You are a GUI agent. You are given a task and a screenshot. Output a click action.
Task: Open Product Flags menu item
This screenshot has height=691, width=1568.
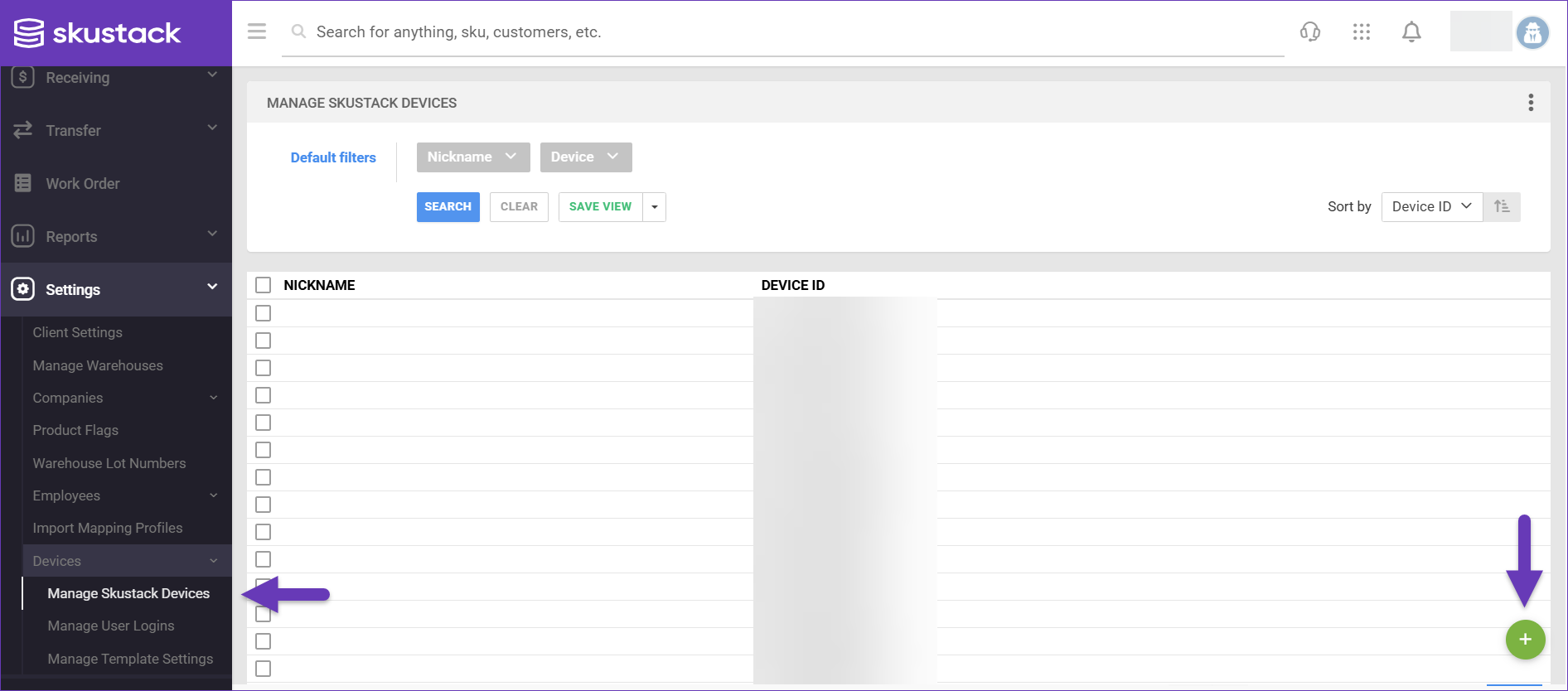(x=75, y=430)
